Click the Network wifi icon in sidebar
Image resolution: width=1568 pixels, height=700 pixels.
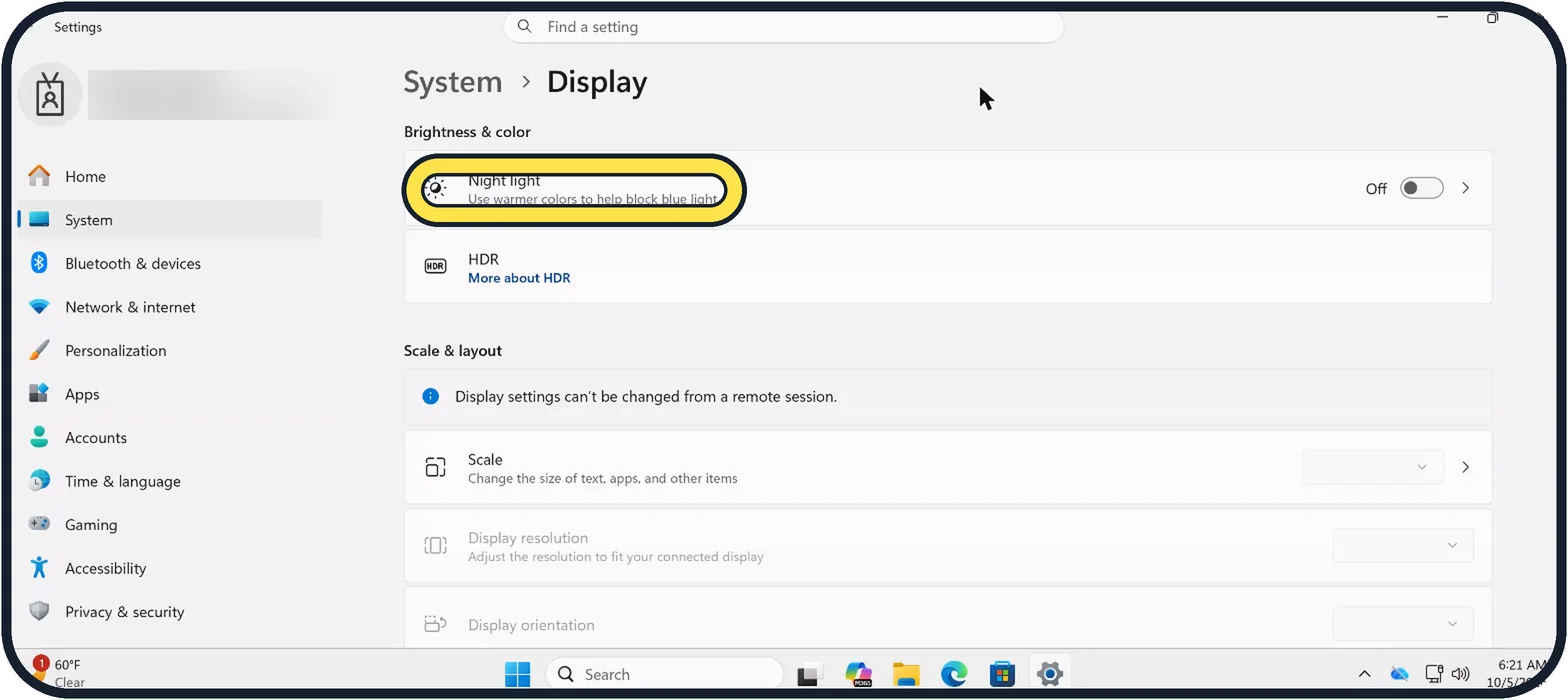[39, 307]
